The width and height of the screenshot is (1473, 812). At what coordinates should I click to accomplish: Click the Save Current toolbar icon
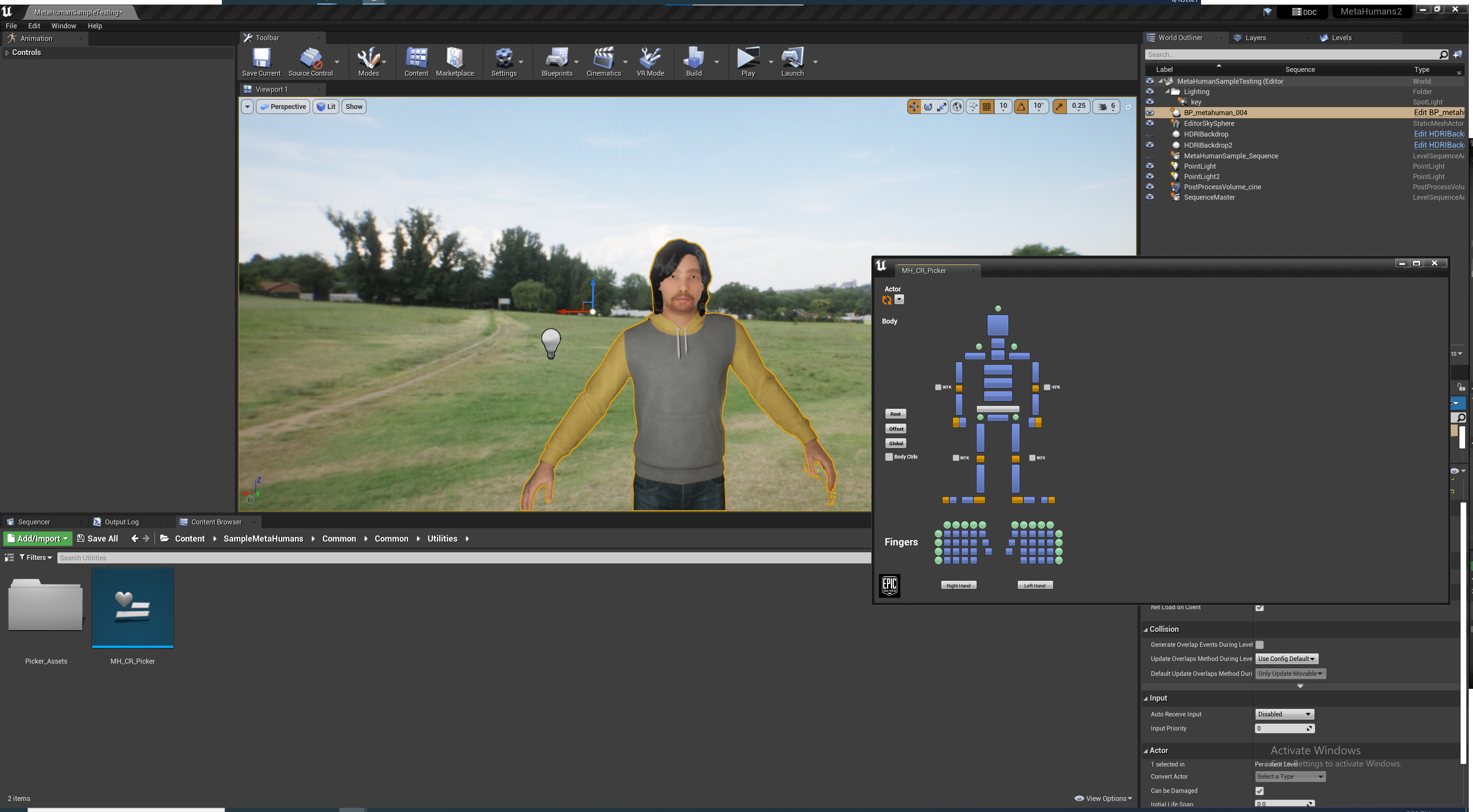[x=261, y=58]
